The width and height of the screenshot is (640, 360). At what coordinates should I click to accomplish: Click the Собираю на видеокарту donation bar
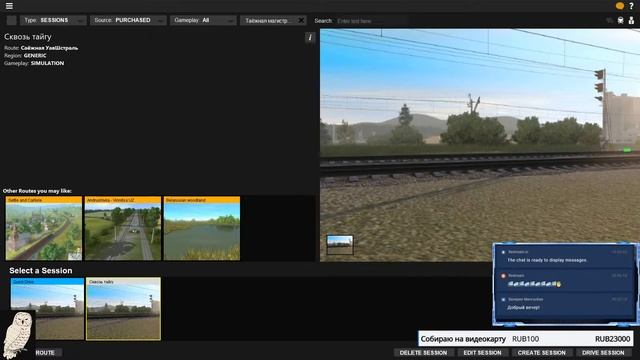(x=526, y=339)
